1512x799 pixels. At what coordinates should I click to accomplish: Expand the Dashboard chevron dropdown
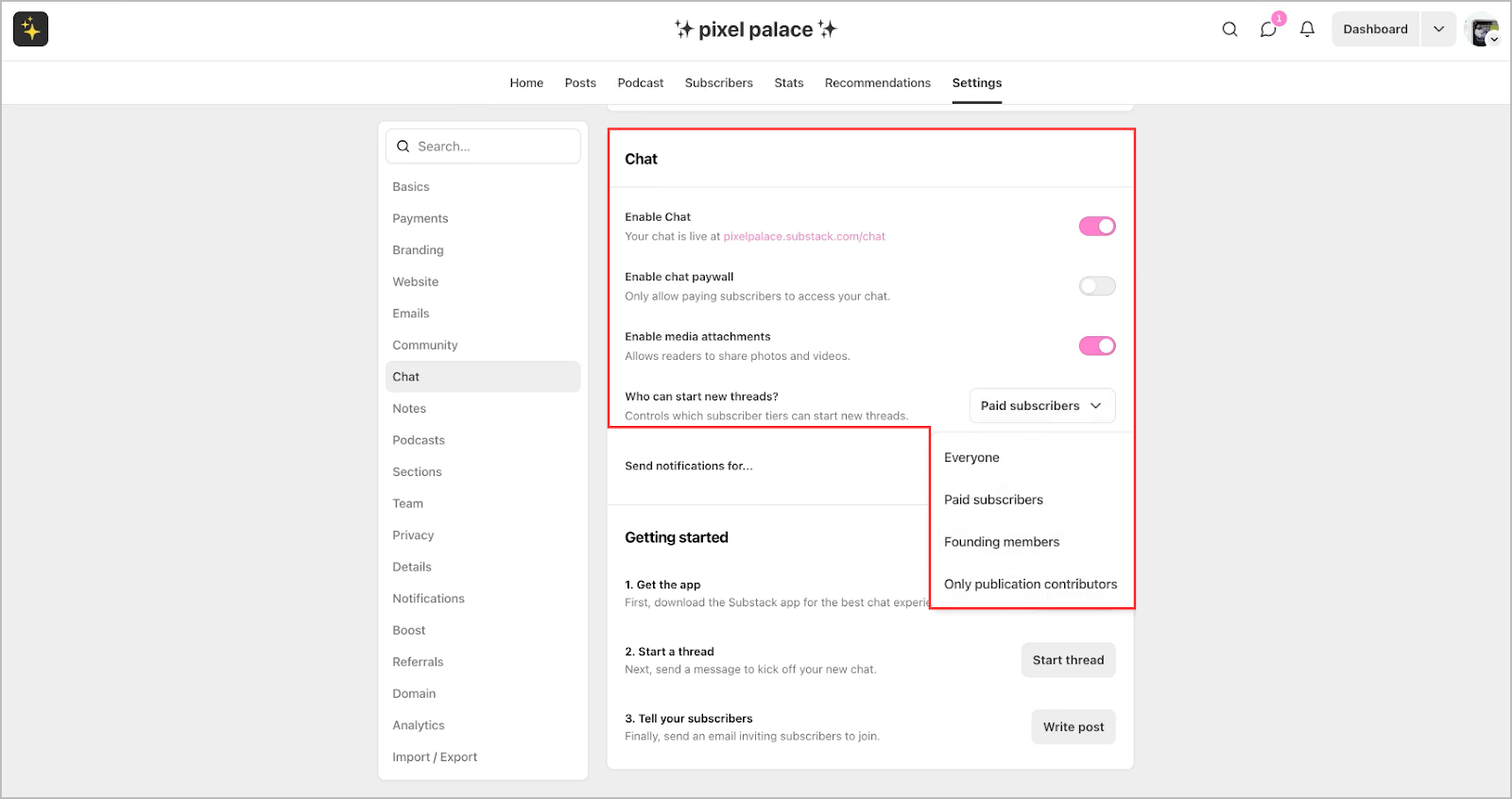click(1438, 29)
